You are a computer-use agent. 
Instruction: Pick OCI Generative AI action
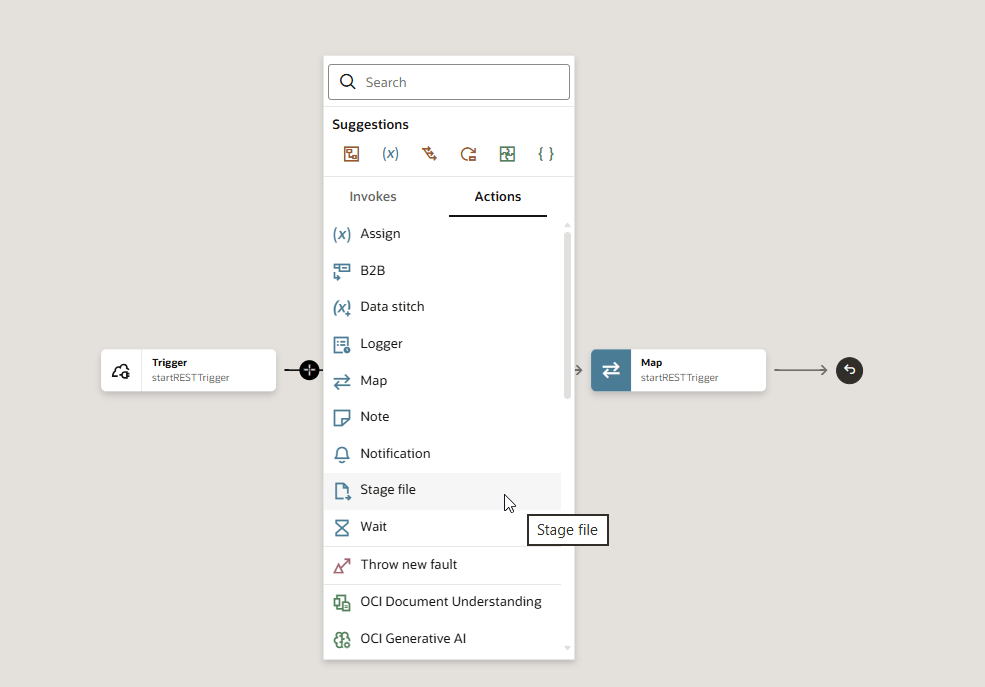pyautogui.click(x=413, y=639)
